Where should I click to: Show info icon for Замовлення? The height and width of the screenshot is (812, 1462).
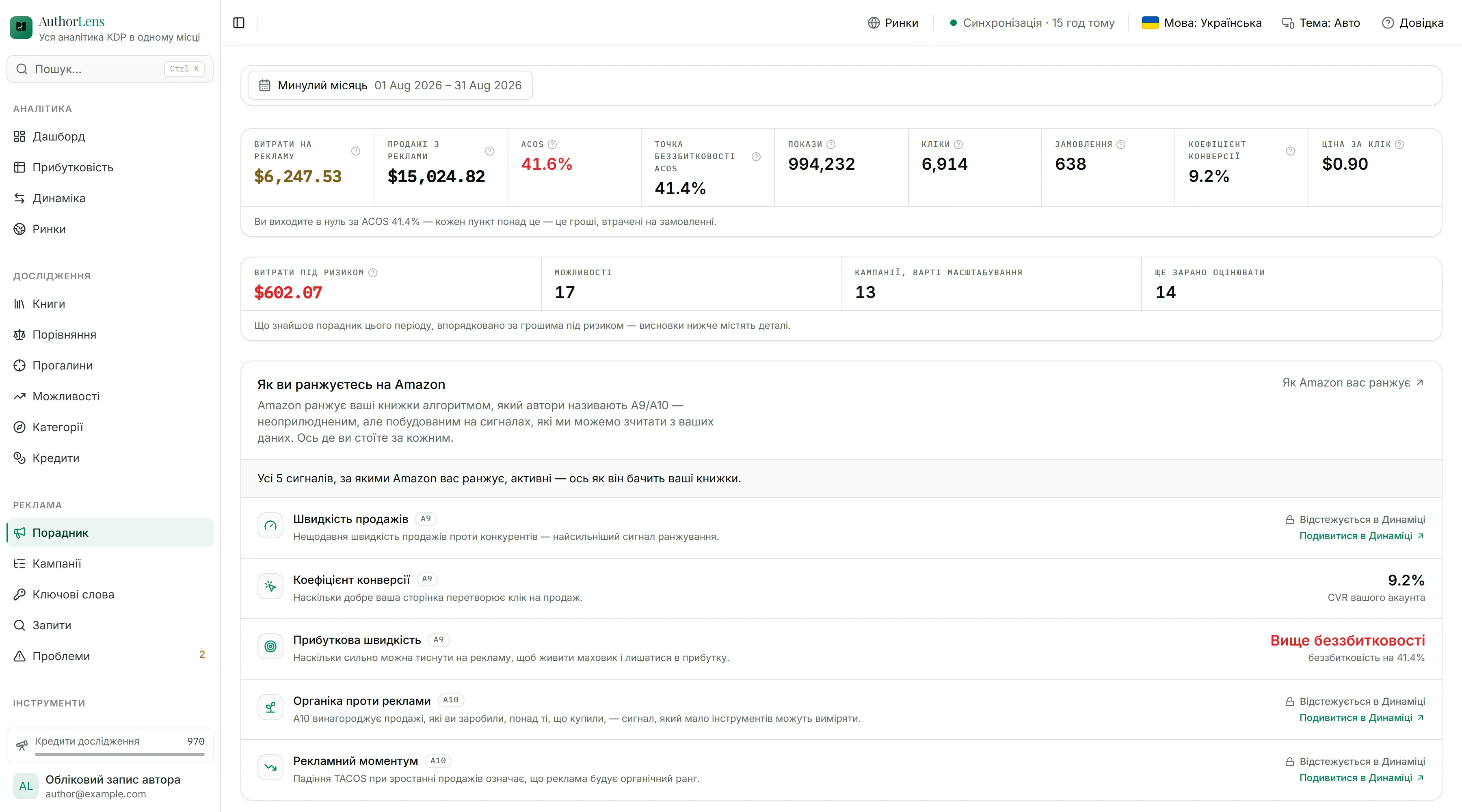(1121, 144)
